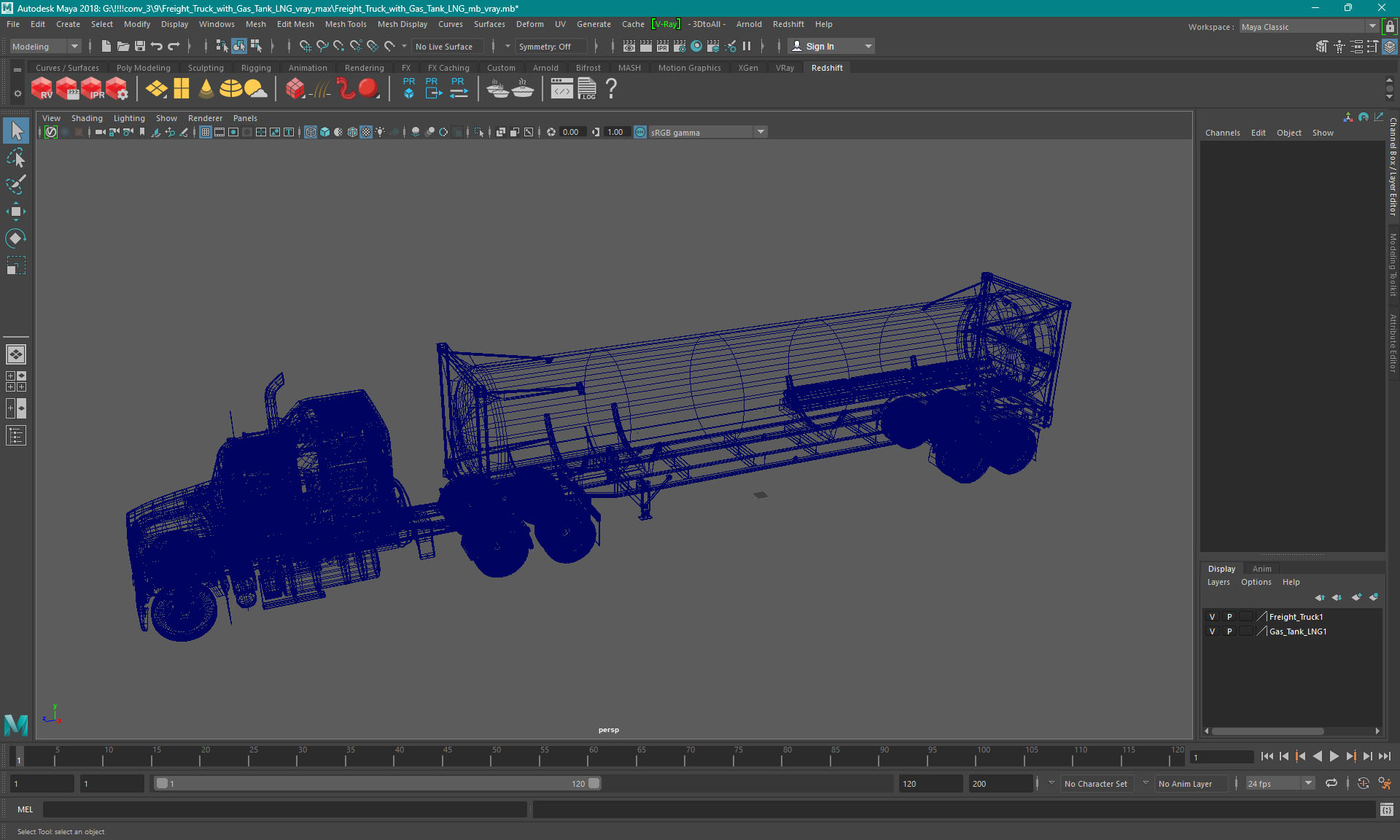Toggle playback P for Freight_Truck1 layer

coord(1229,617)
